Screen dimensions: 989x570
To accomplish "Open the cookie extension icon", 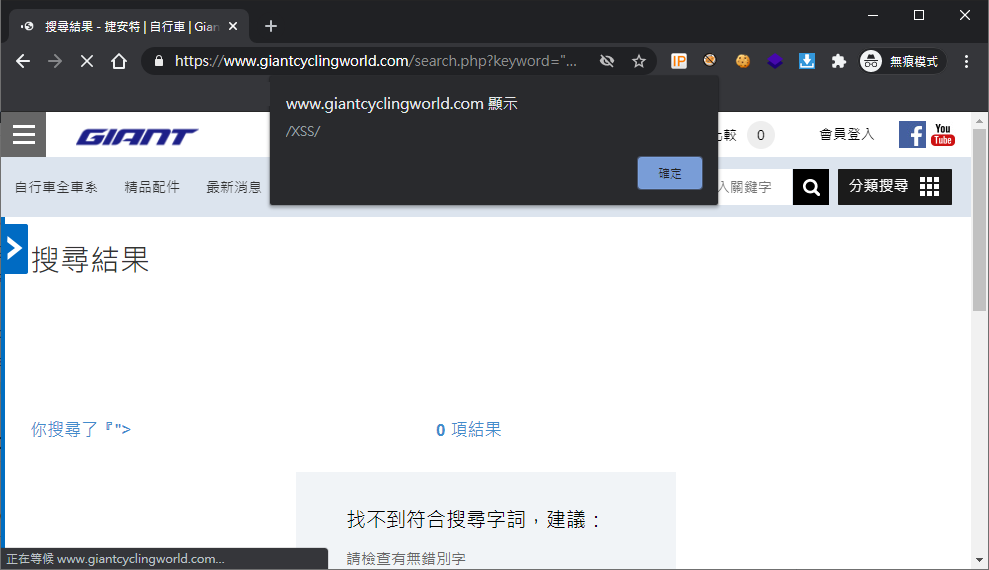I will pos(743,61).
